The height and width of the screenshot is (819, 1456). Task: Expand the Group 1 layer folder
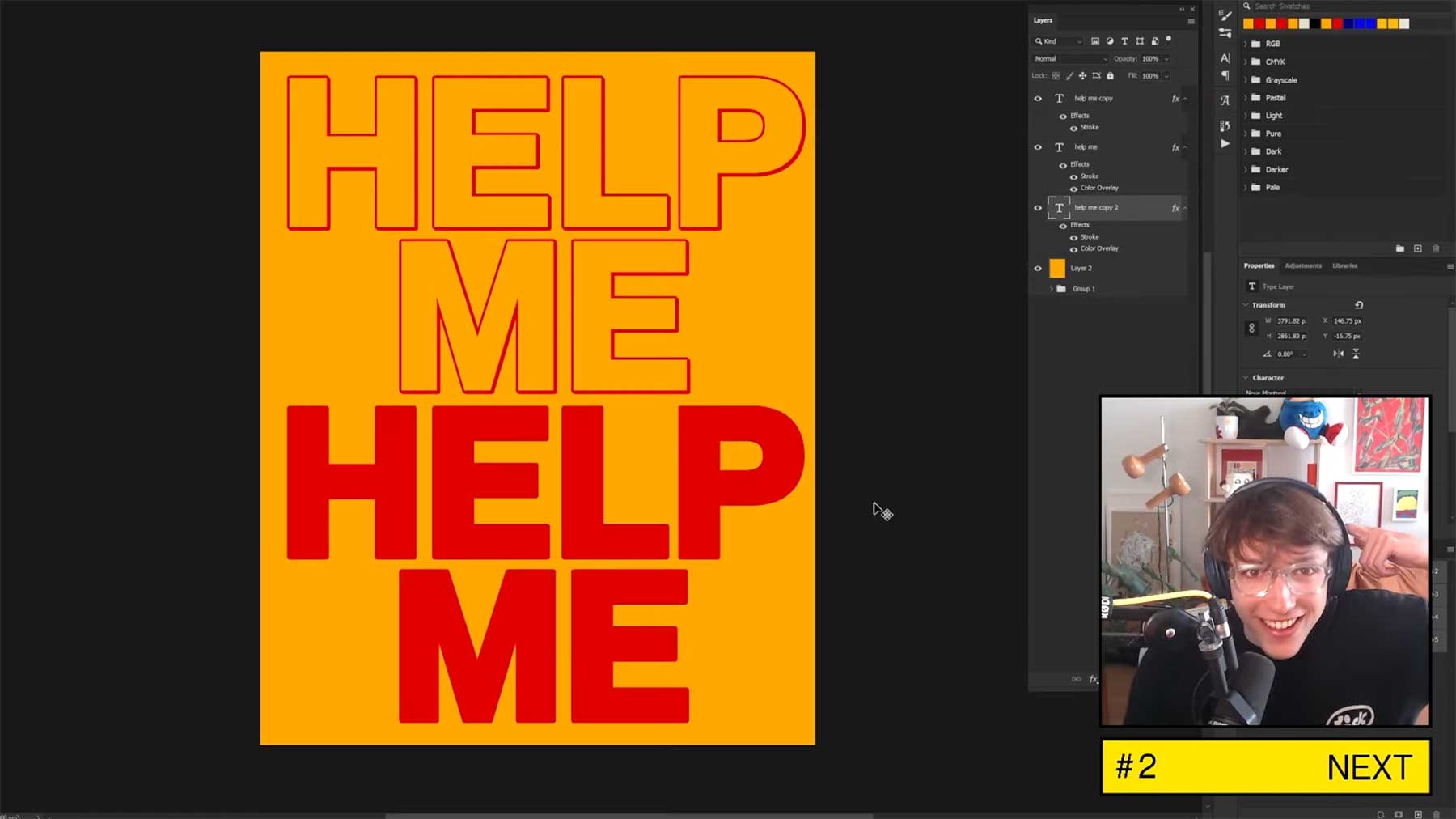pos(1052,289)
